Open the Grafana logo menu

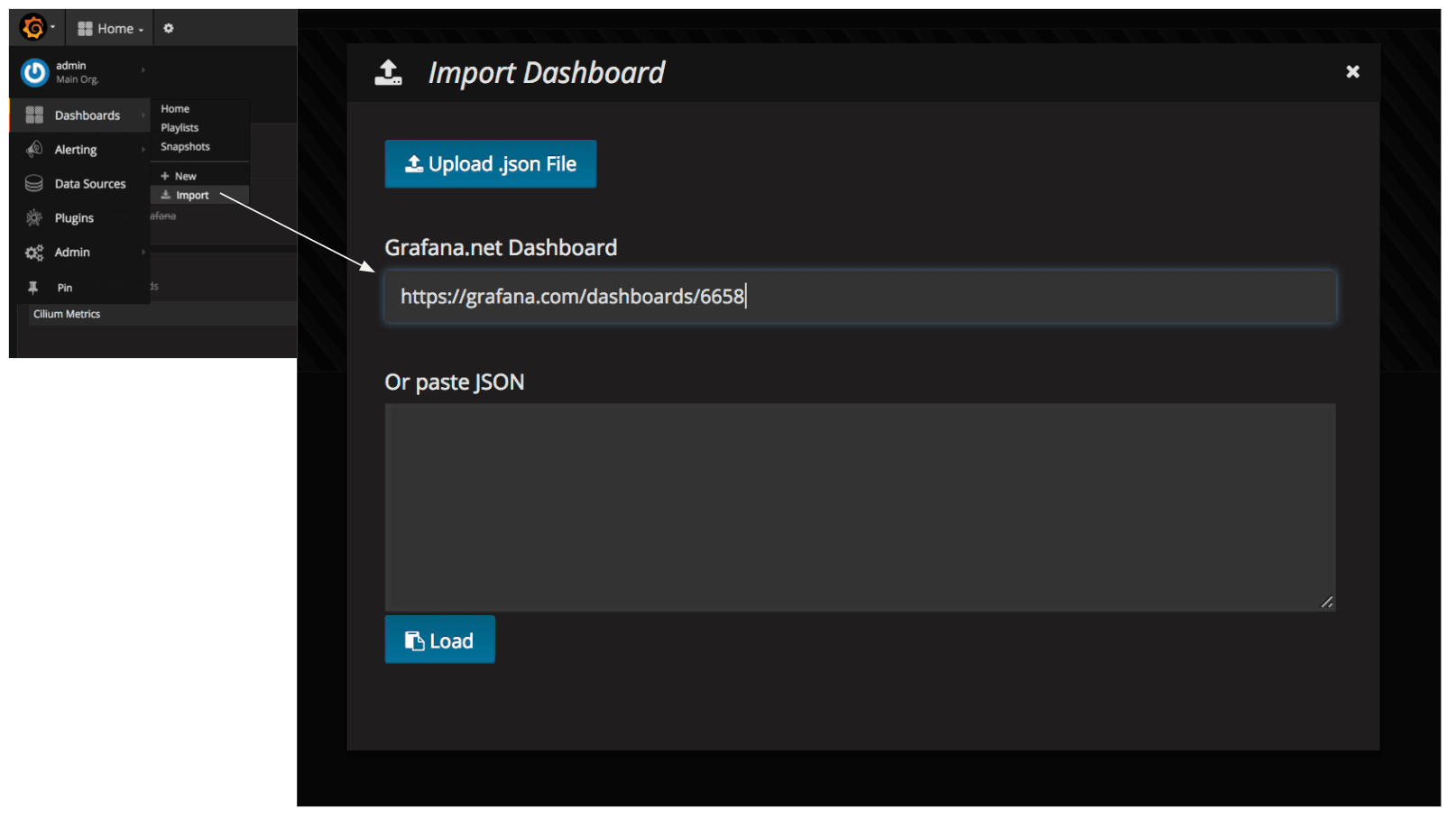[x=36, y=28]
